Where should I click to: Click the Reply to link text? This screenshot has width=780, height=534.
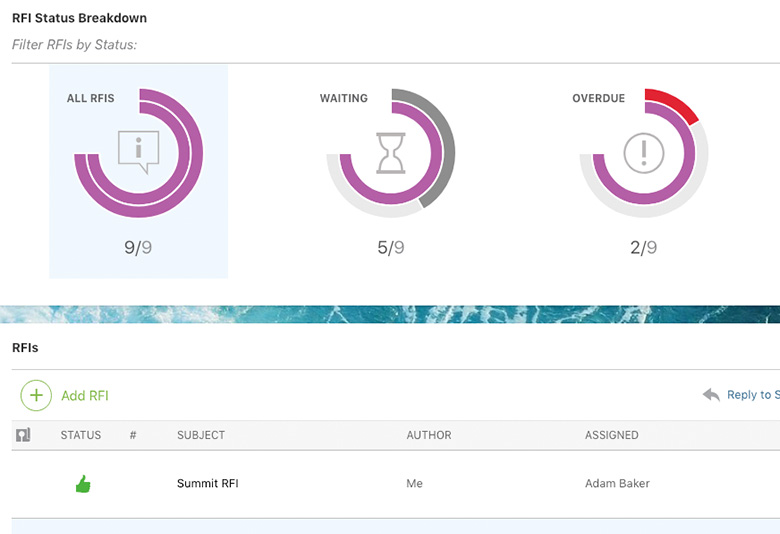752,395
